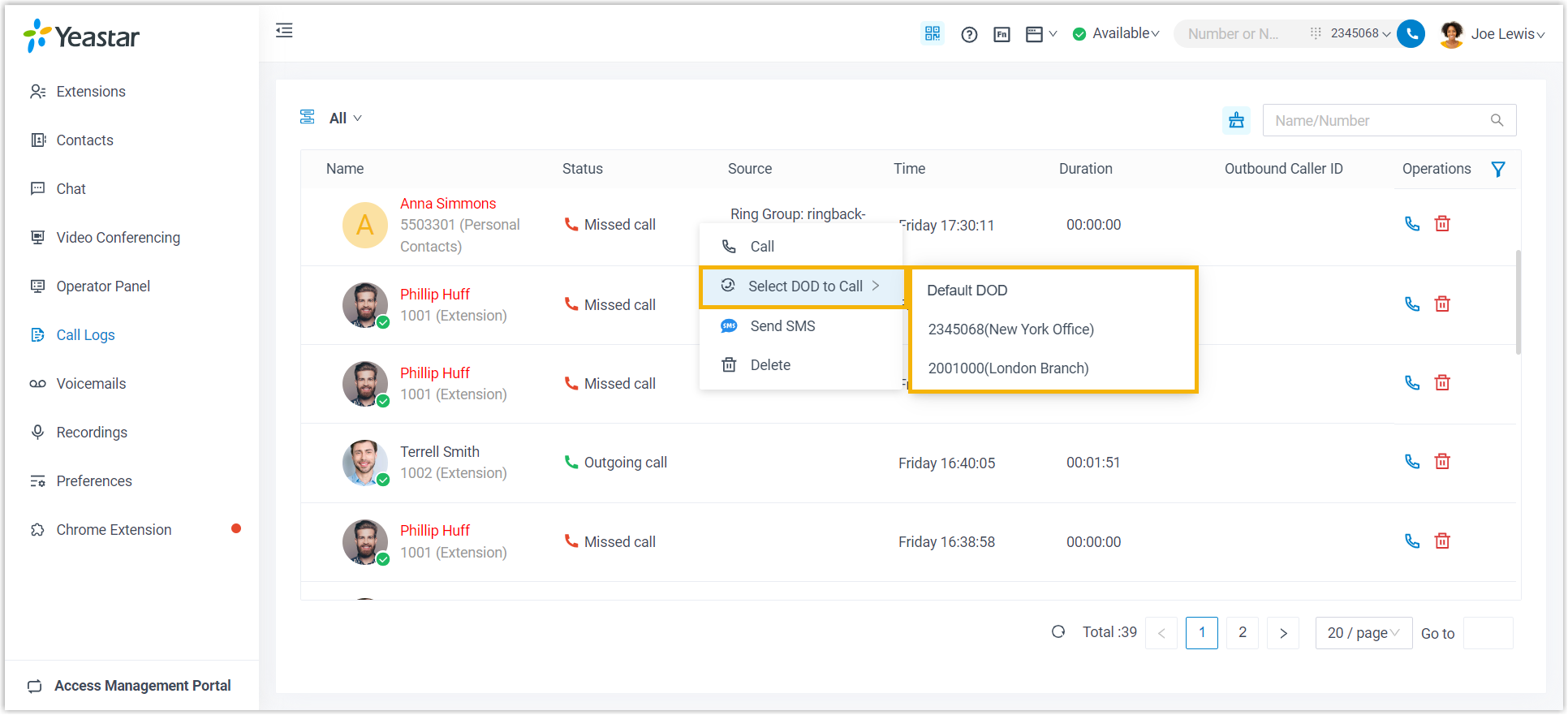Click the Go to page input field
This screenshot has width=1568, height=715.
pyautogui.click(x=1488, y=633)
